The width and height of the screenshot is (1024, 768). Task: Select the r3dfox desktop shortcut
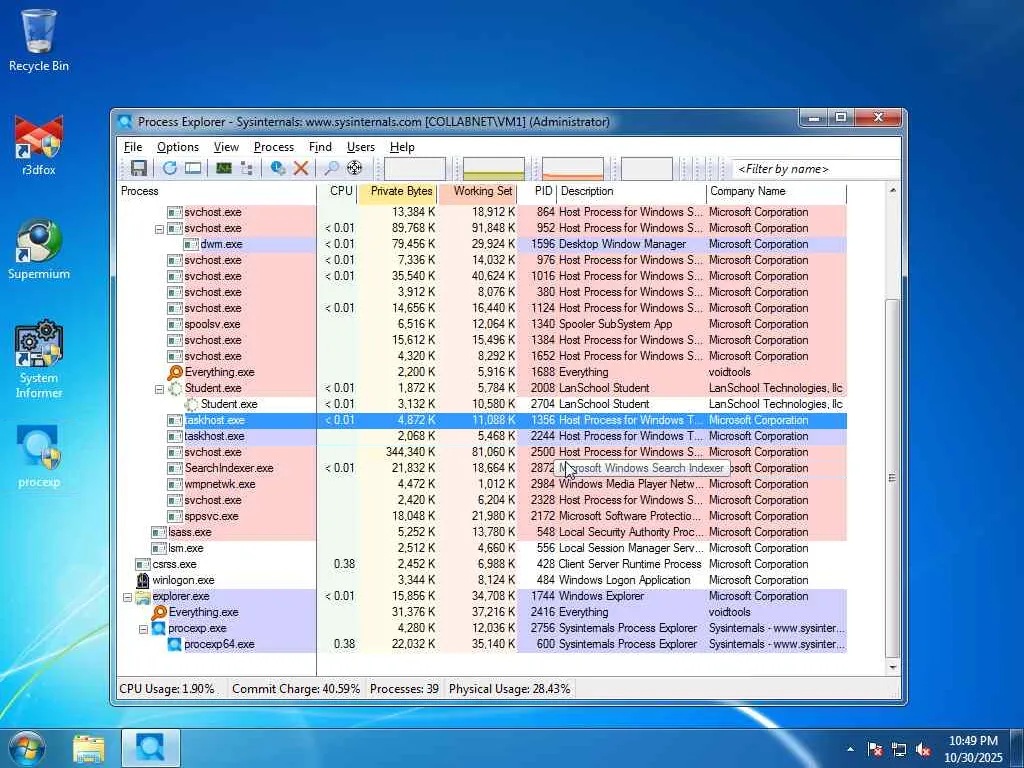click(x=39, y=145)
